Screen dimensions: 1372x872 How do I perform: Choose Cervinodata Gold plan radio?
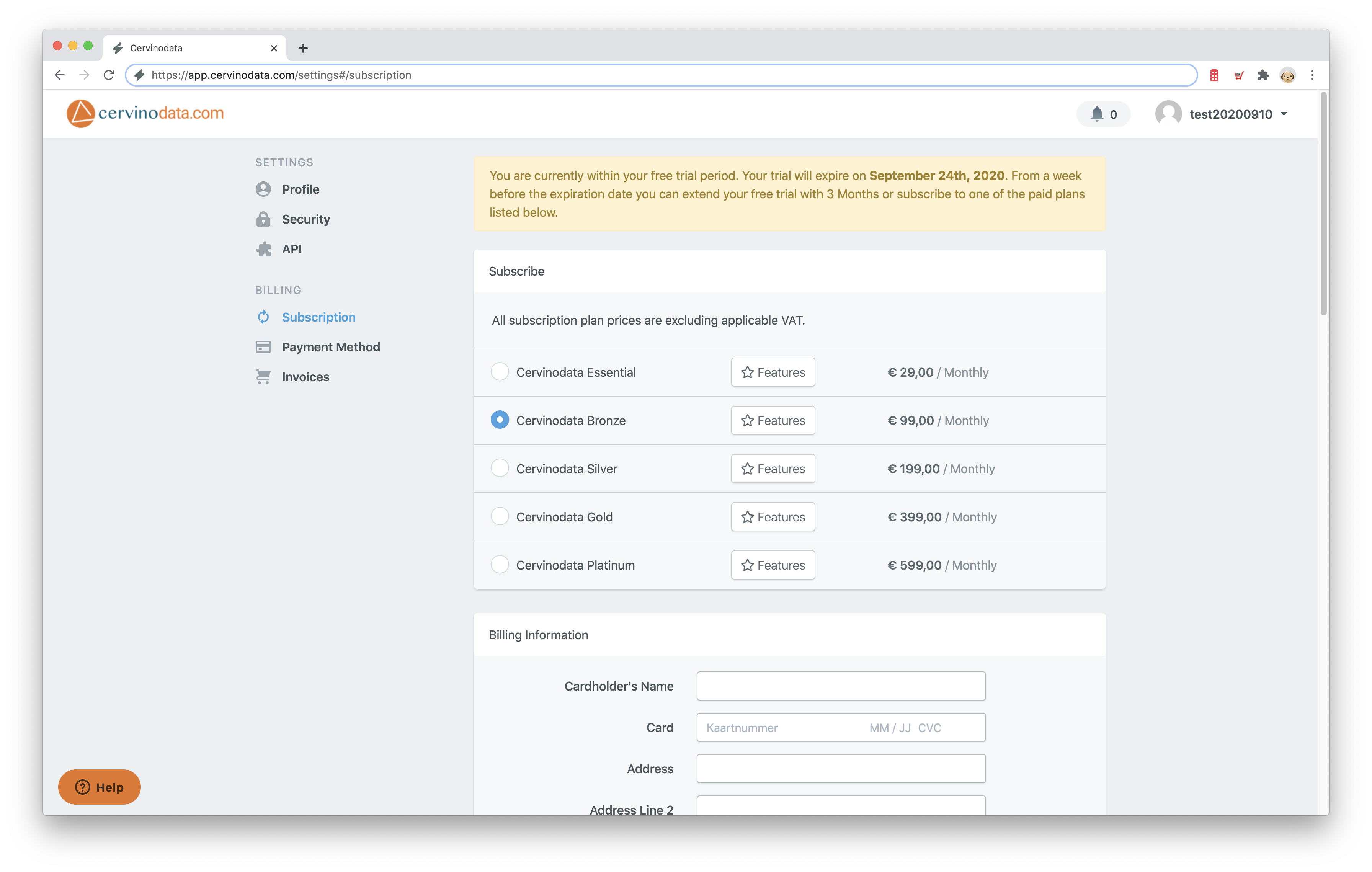click(x=500, y=517)
